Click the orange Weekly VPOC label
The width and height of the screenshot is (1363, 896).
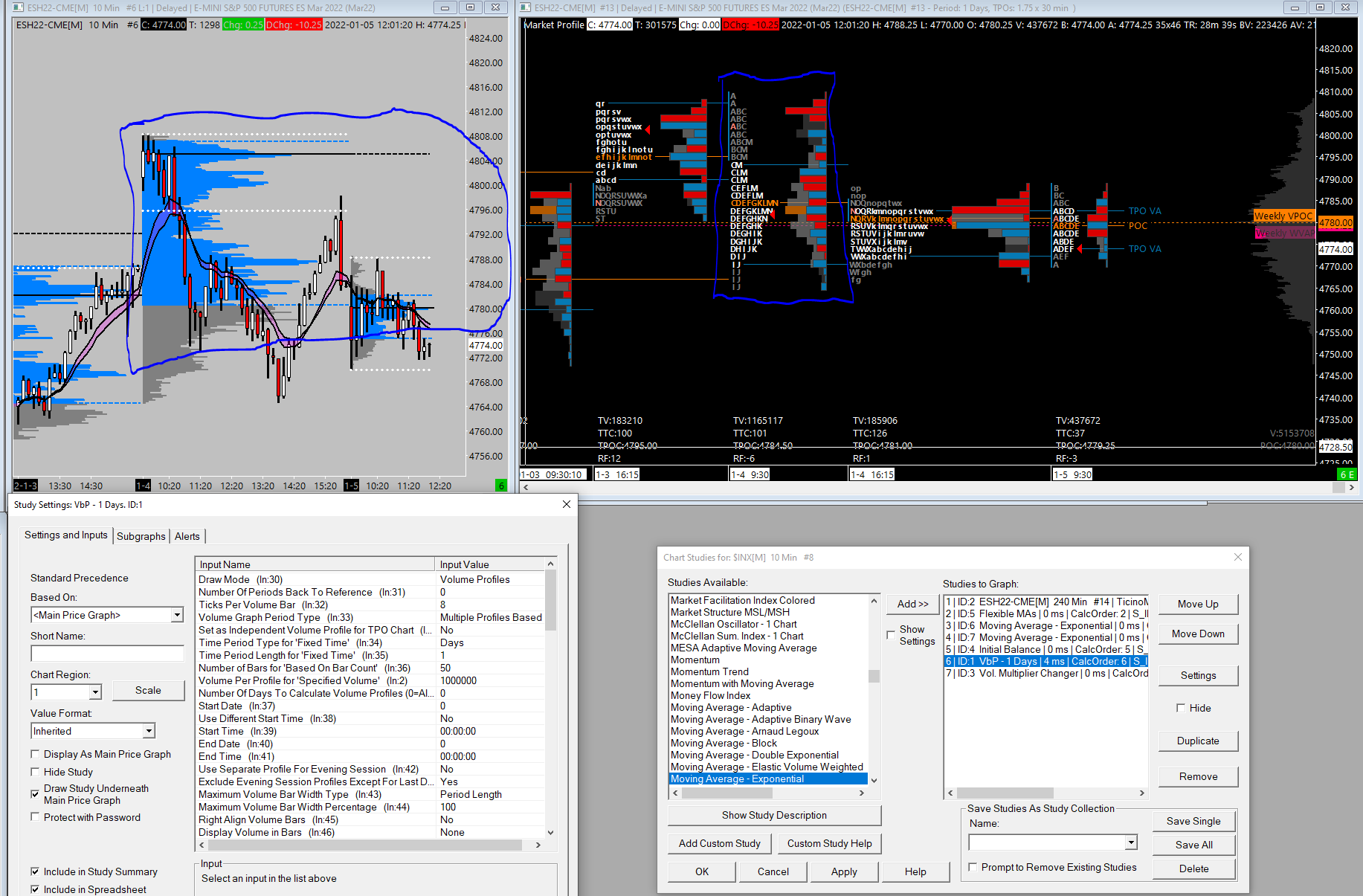[x=1283, y=216]
